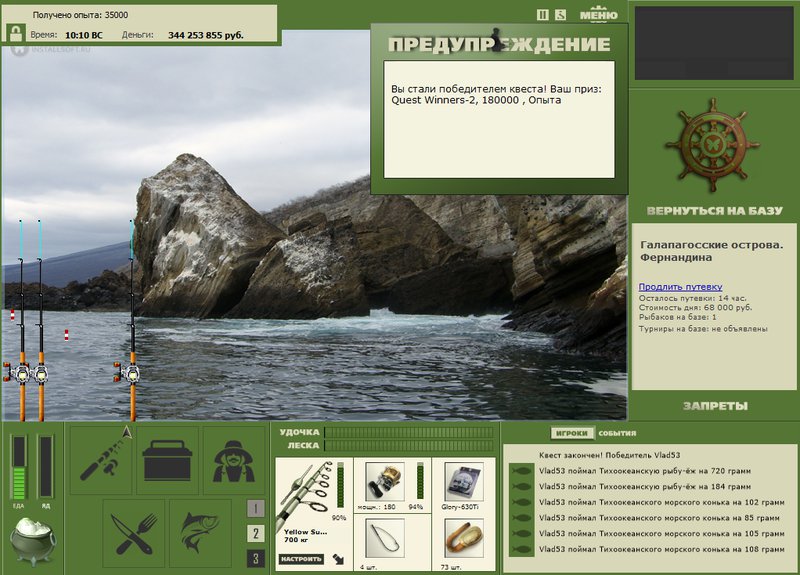This screenshot has height=575, width=800.
Task: Follow the Продлить путевку link
Action: pos(680,287)
